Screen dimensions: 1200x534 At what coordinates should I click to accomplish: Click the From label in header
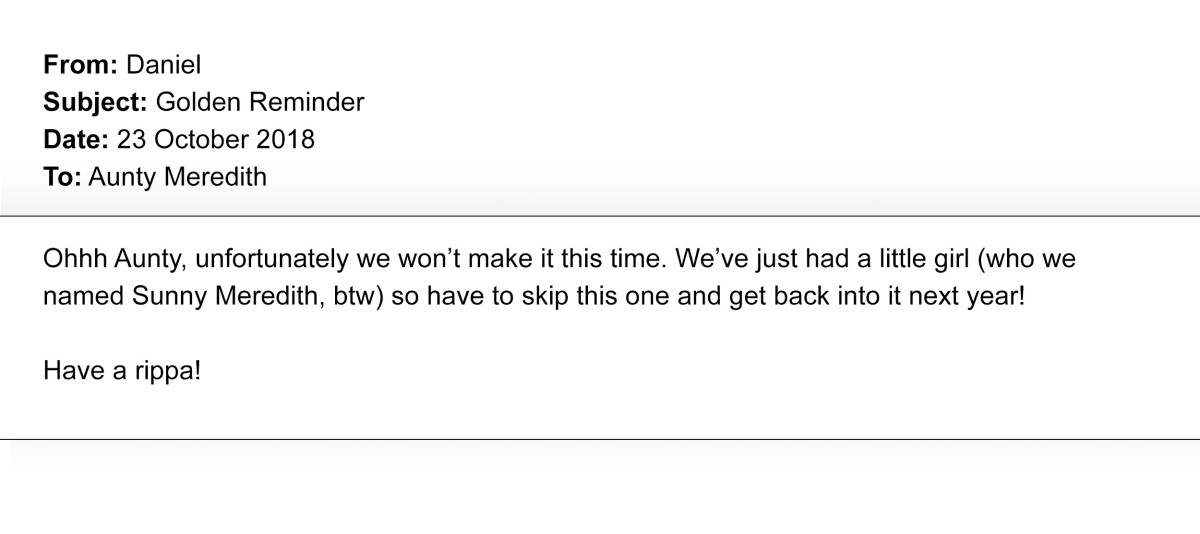tap(81, 65)
